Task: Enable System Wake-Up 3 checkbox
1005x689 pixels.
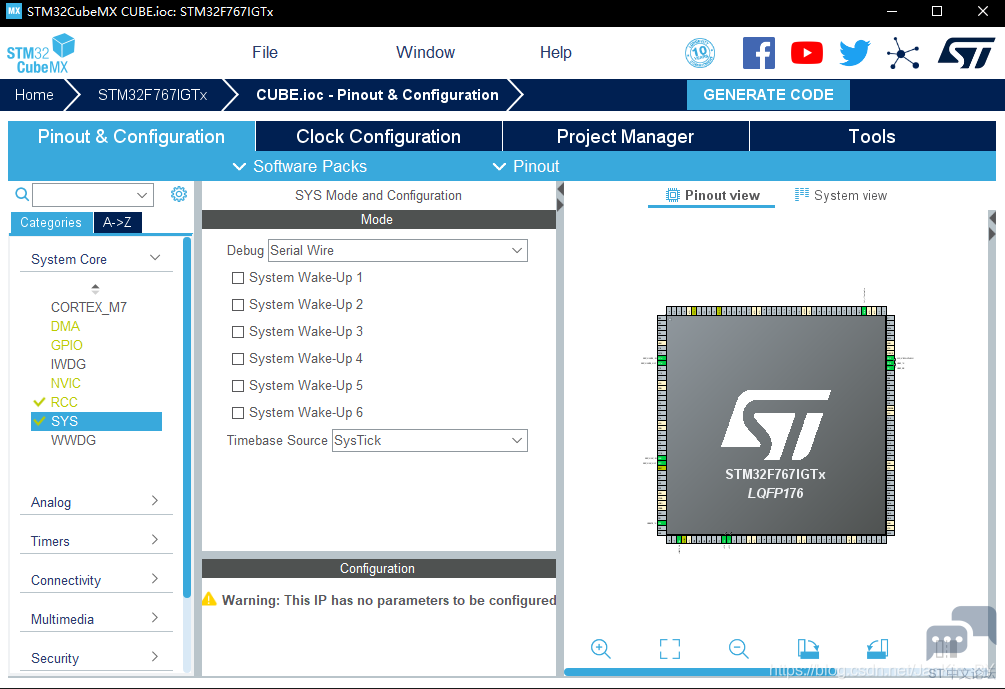Action: tap(238, 331)
